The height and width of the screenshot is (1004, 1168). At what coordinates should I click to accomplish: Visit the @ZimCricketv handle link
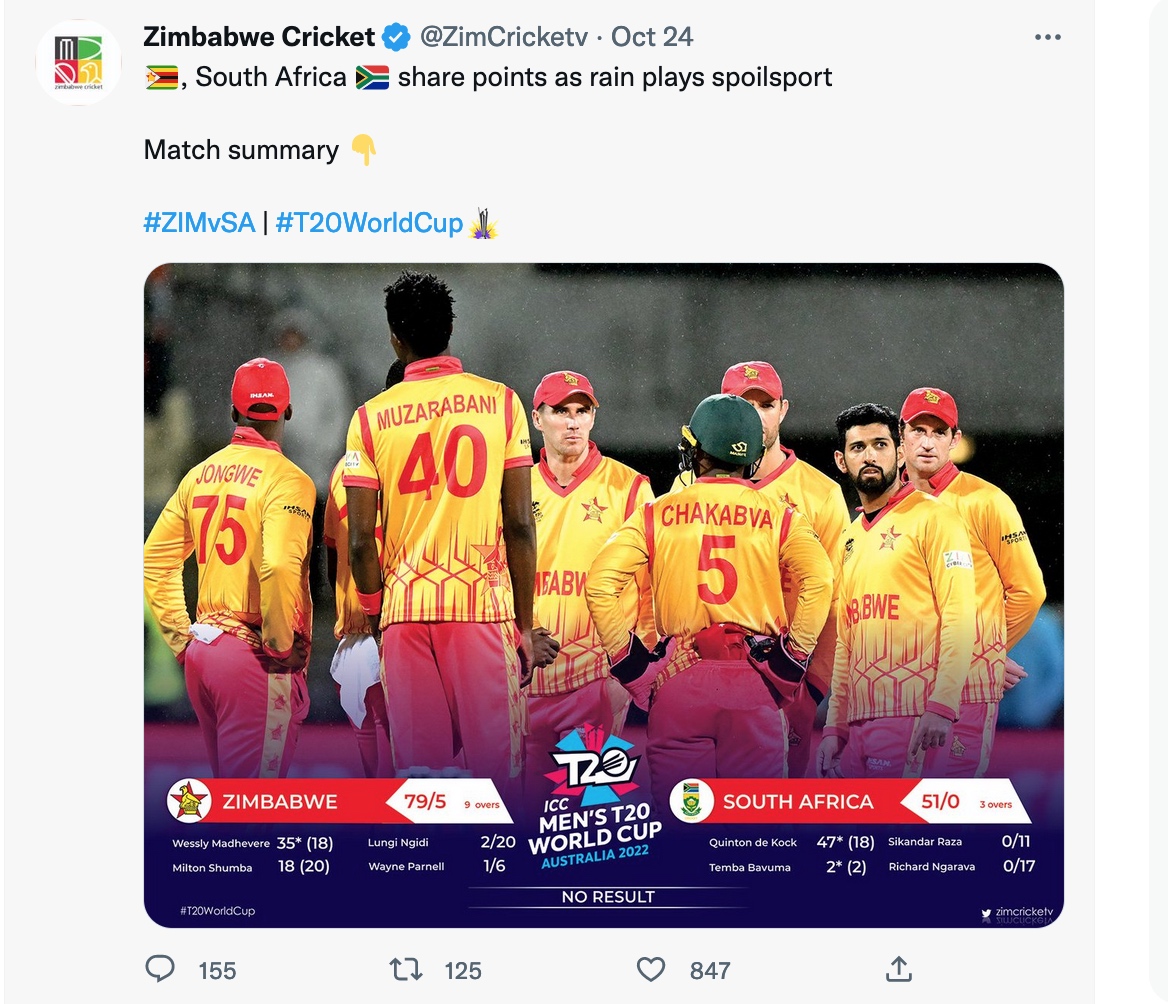(x=505, y=37)
